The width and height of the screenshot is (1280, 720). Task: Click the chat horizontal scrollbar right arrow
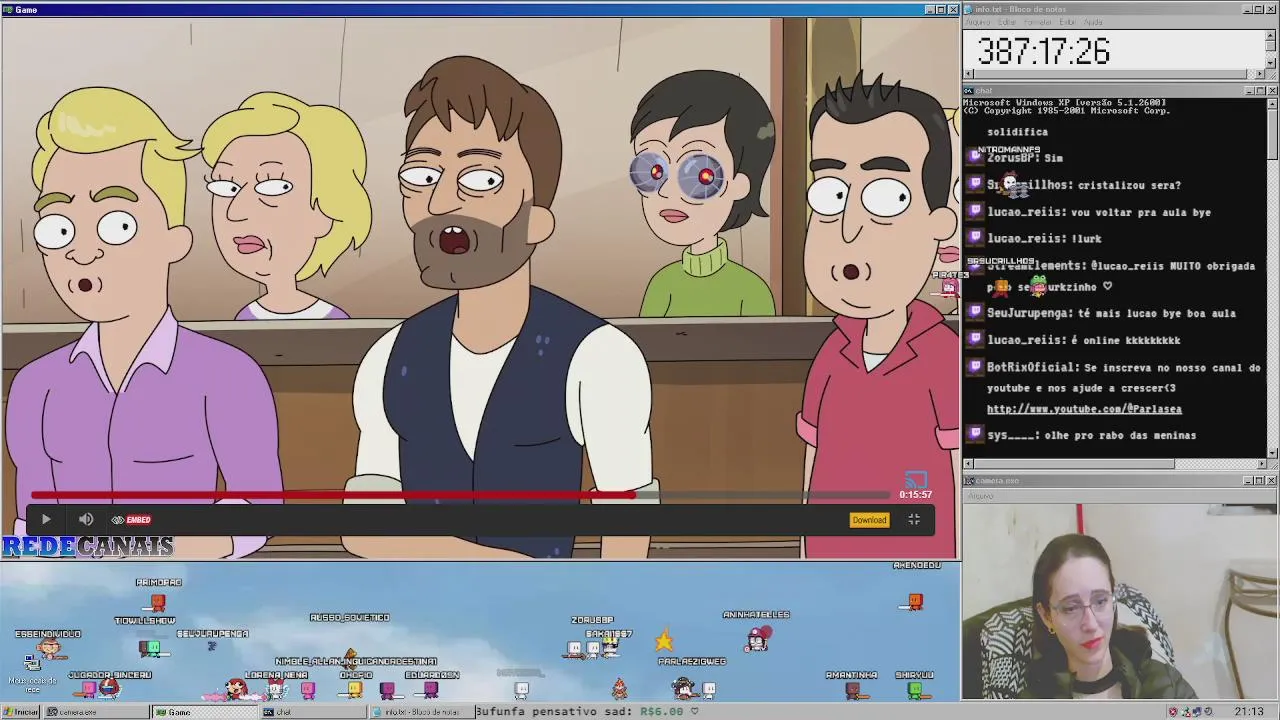1260,464
